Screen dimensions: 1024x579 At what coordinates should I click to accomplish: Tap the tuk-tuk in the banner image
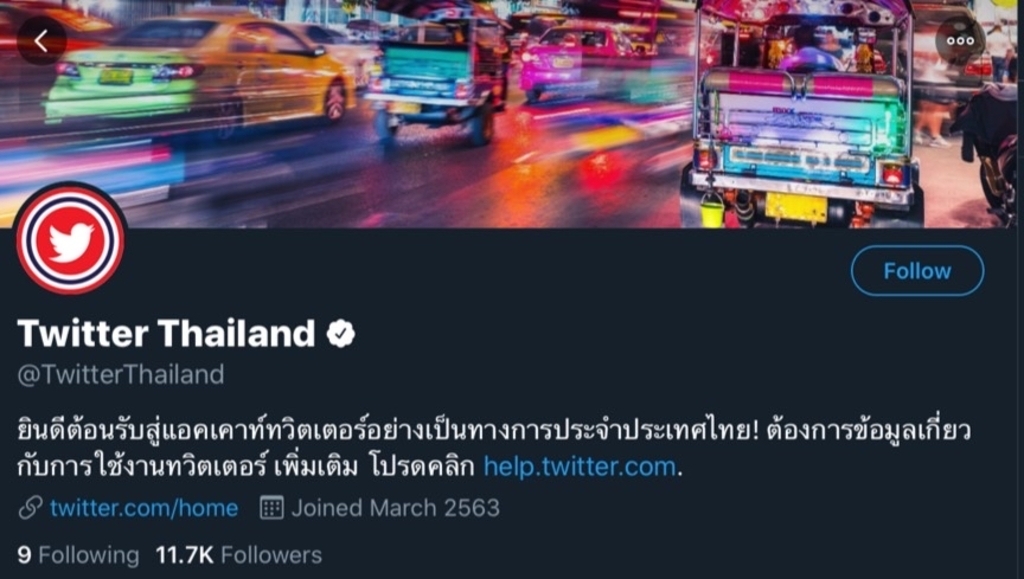802,114
